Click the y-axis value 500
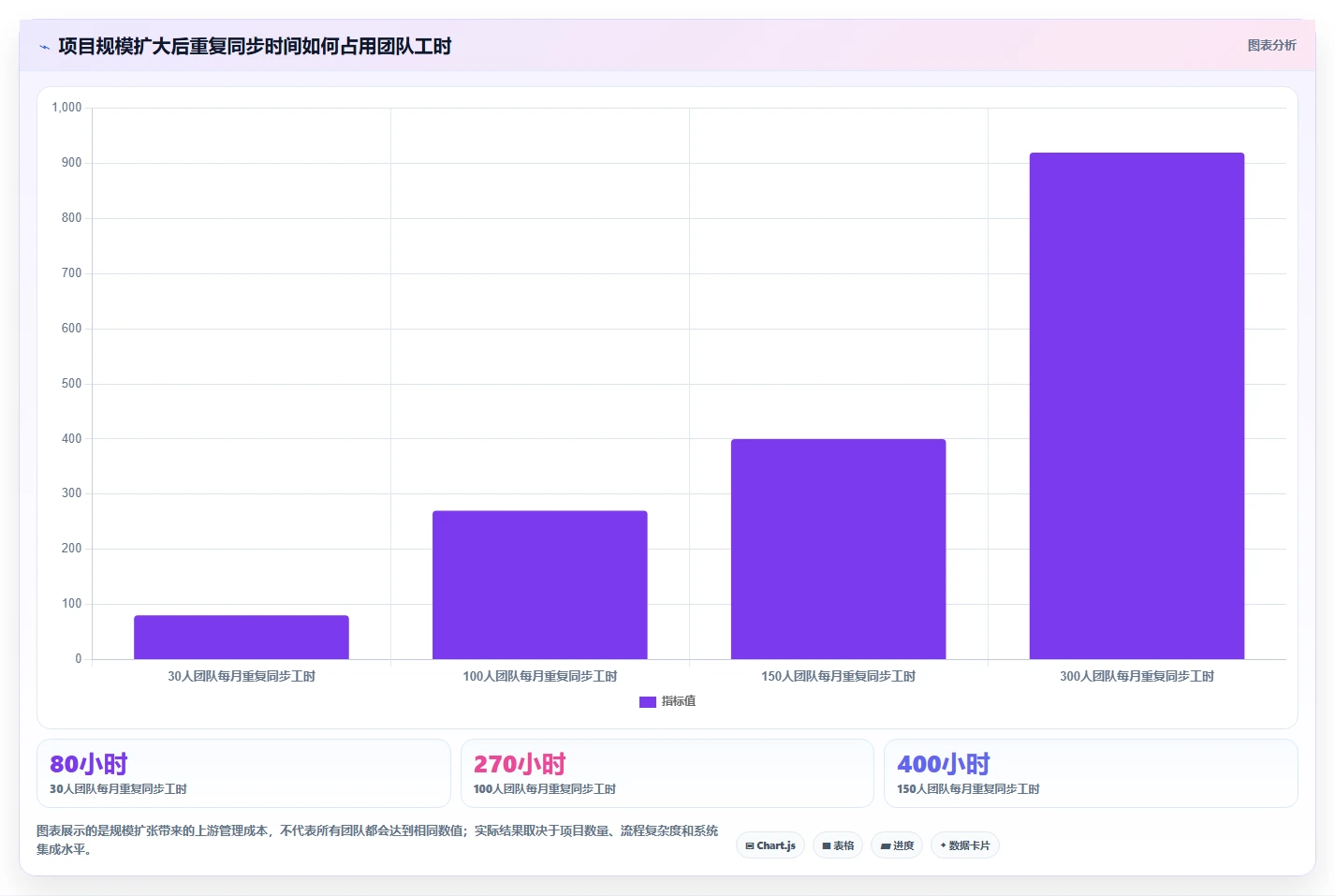The height and width of the screenshot is (896, 1335). [71, 384]
